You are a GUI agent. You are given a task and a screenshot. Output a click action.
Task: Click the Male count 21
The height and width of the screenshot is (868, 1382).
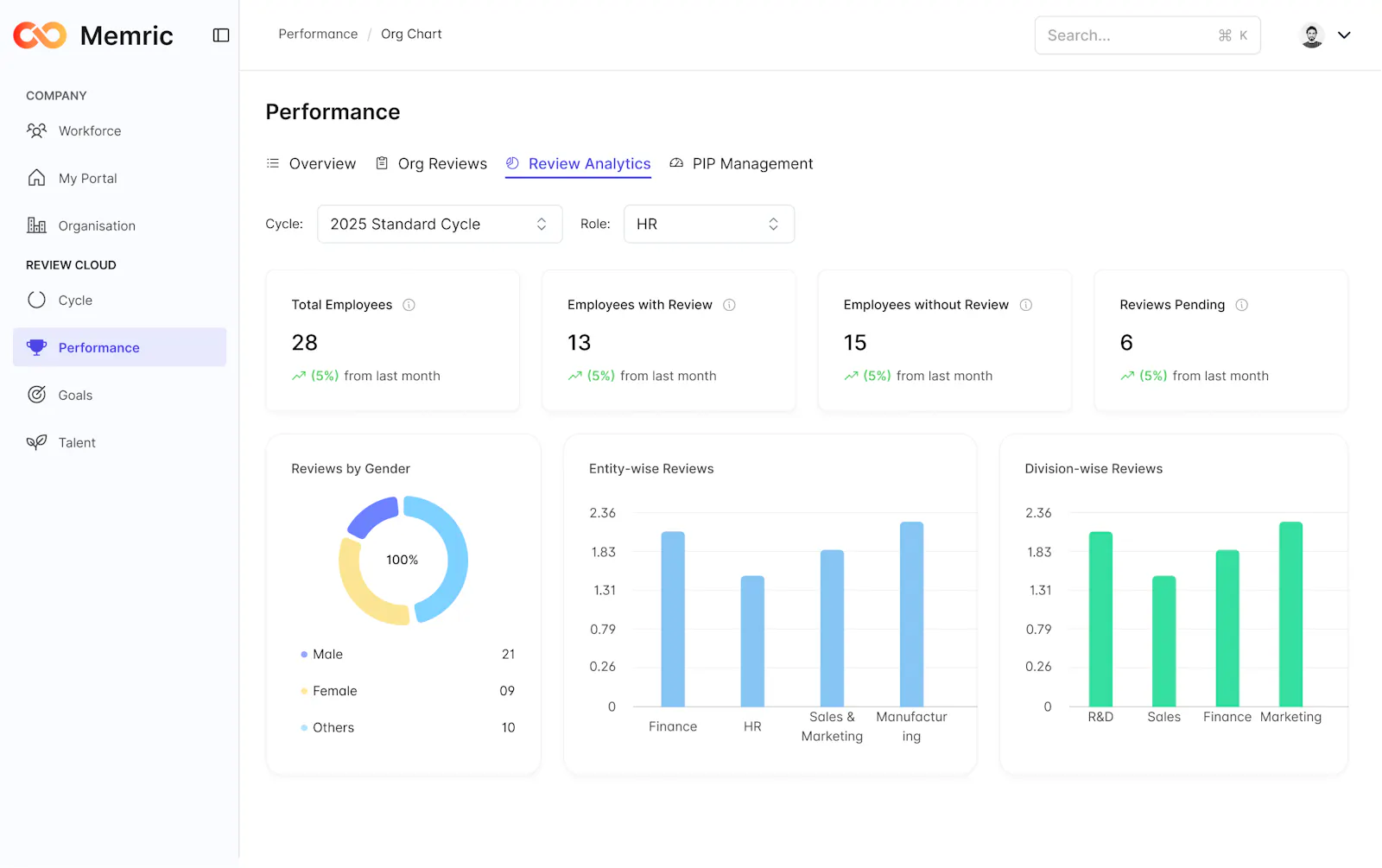point(508,655)
